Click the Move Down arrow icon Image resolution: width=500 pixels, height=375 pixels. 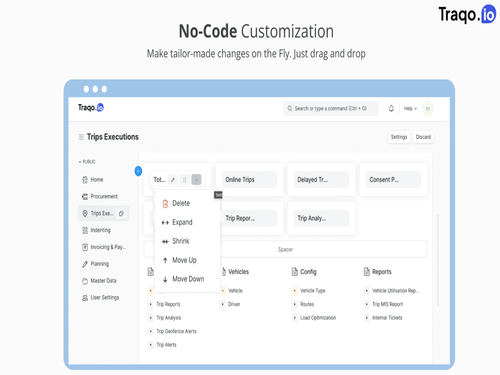165,279
